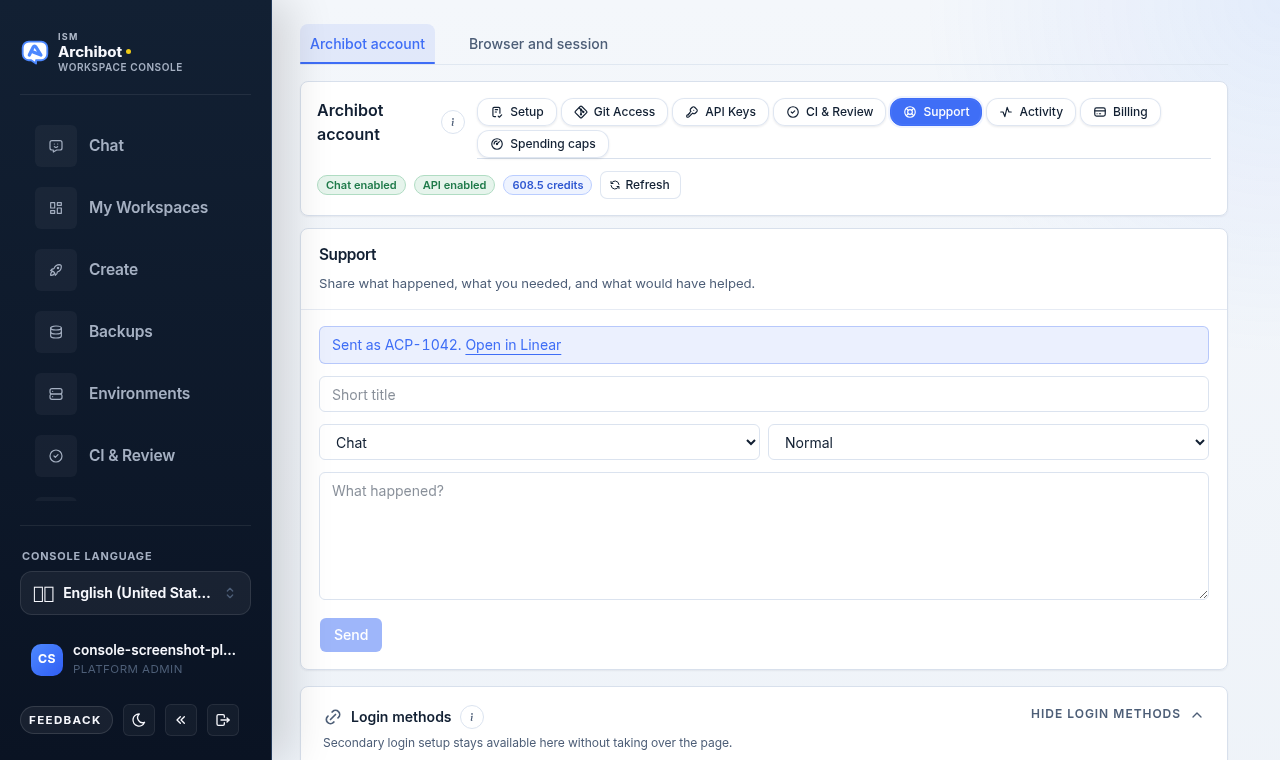Click the Create rocket icon

point(56,270)
